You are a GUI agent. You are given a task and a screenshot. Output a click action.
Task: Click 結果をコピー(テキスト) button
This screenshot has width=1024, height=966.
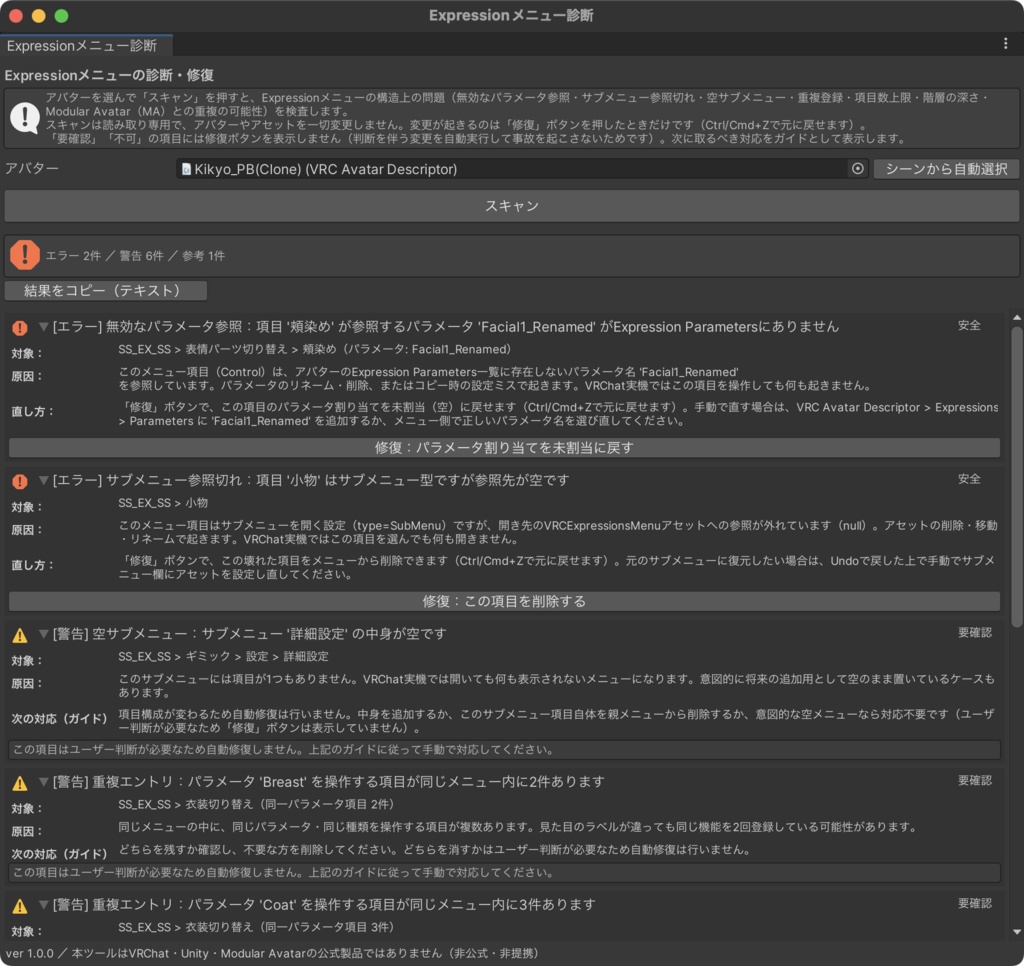105,291
